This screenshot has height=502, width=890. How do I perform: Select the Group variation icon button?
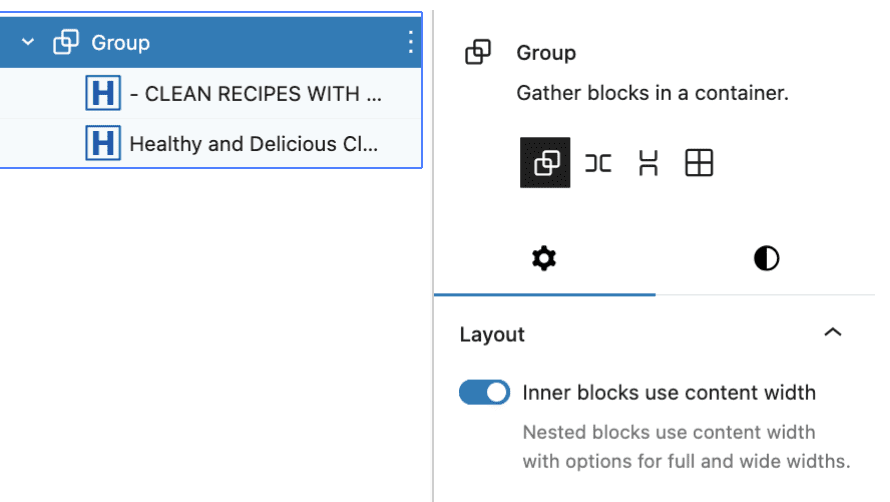coord(545,162)
